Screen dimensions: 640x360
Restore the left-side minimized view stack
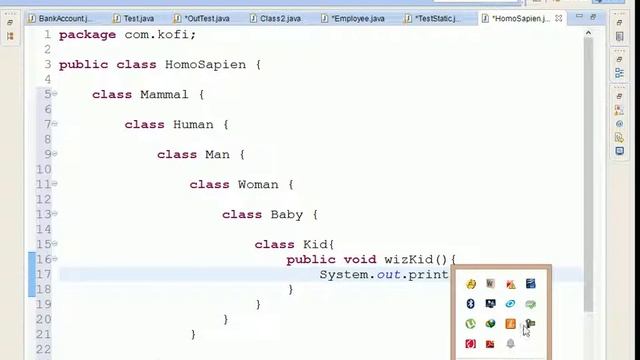10,22
